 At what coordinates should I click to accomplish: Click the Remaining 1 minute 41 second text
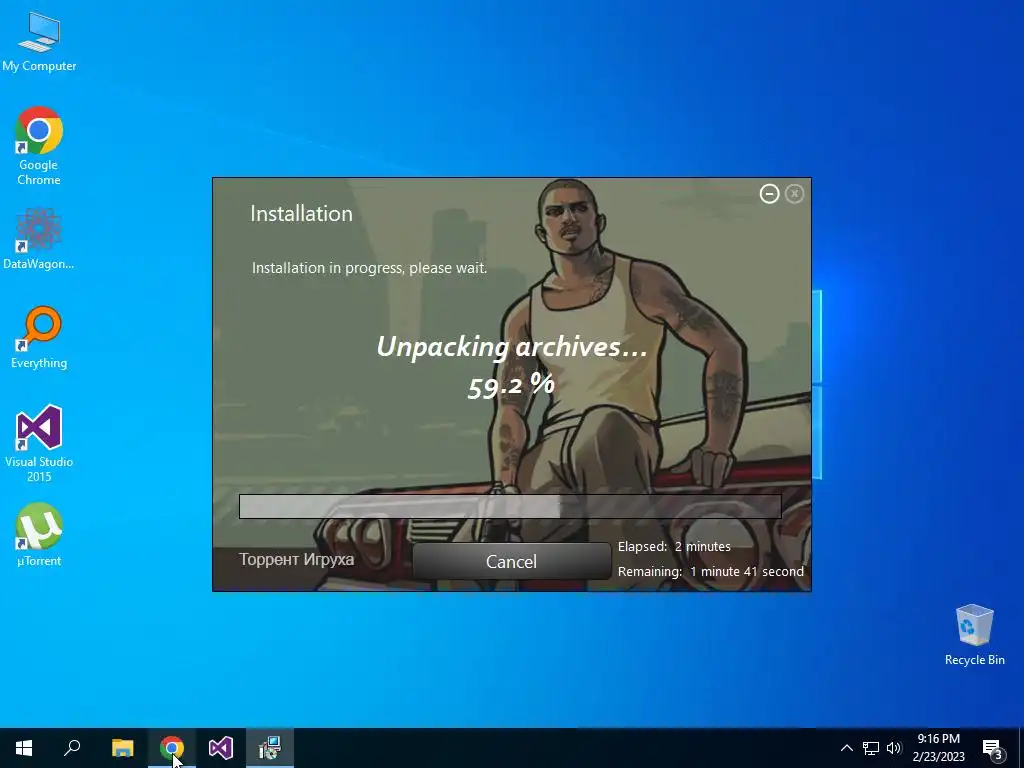click(x=711, y=571)
